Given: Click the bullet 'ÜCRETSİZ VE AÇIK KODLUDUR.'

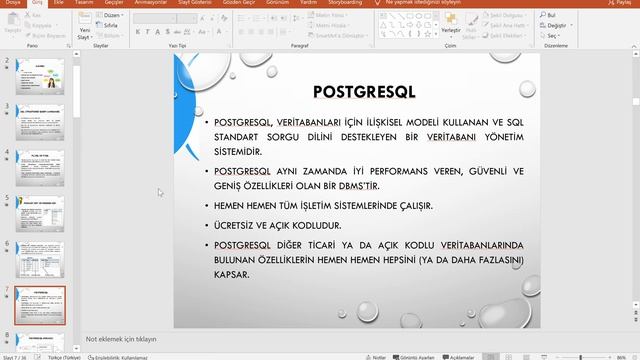Looking at the screenshot, I should [x=278, y=225].
